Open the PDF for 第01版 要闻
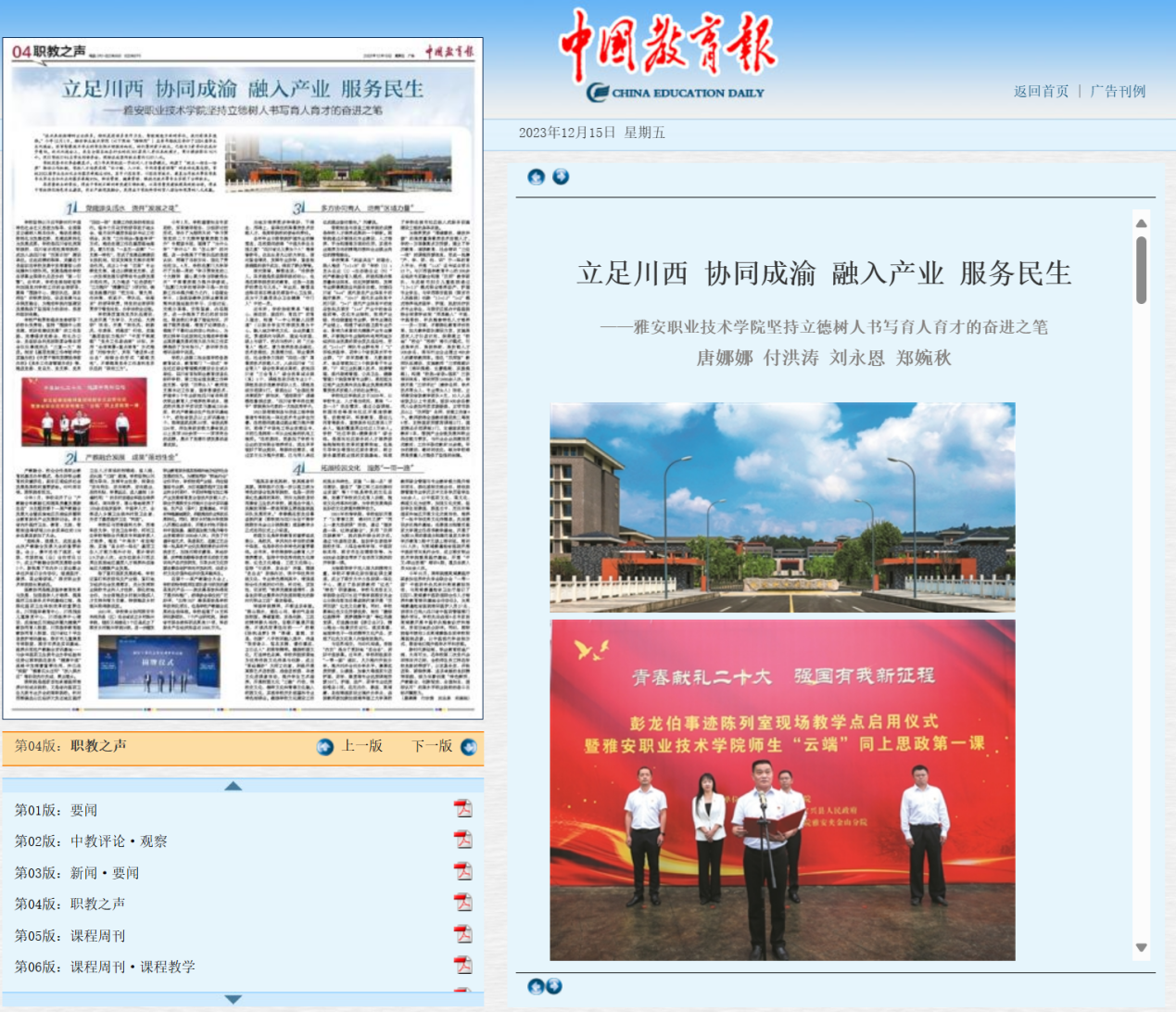The height and width of the screenshot is (1012, 1176). click(x=462, y=809)
